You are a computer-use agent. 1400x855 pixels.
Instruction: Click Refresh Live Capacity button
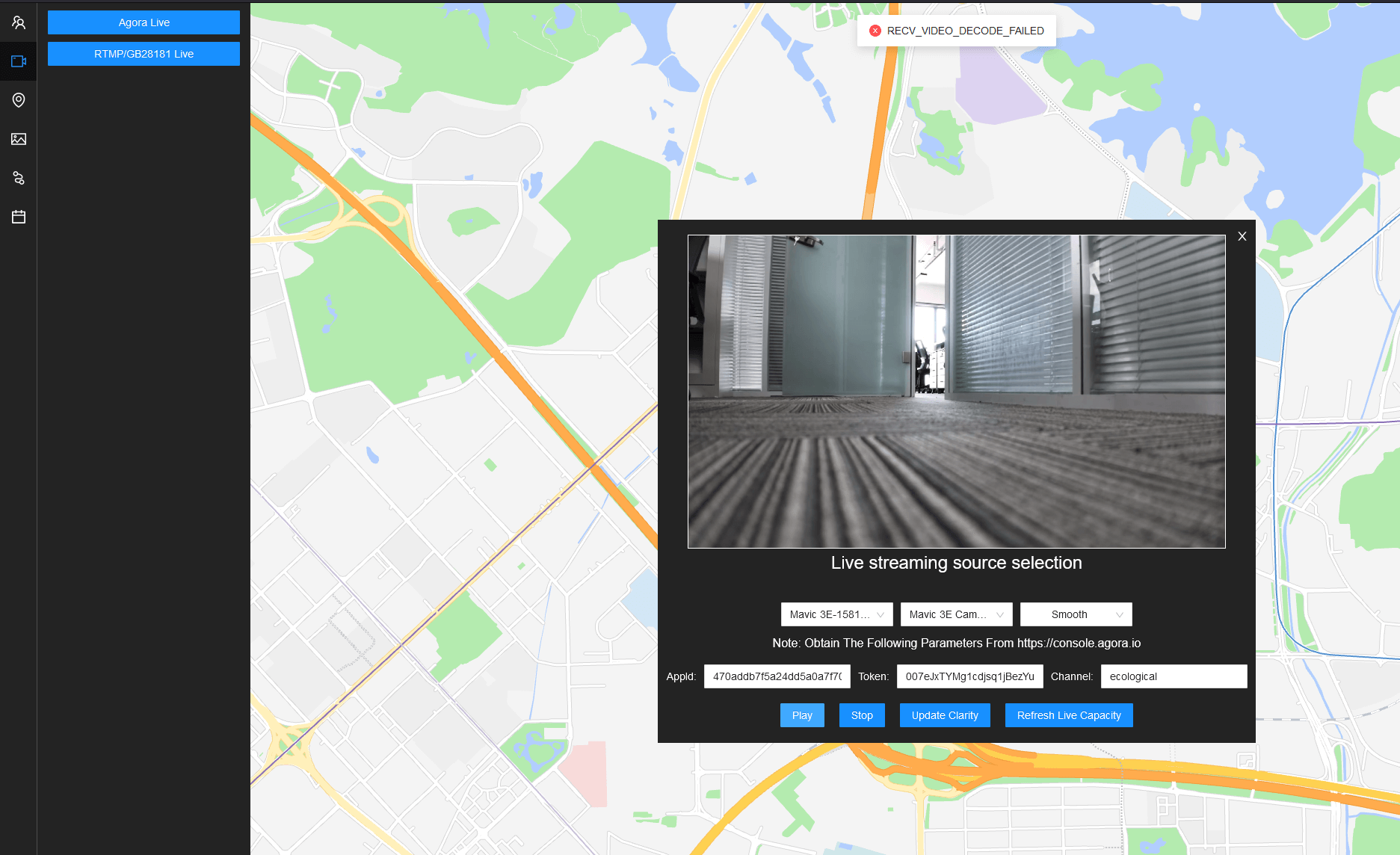[1068, 715]
